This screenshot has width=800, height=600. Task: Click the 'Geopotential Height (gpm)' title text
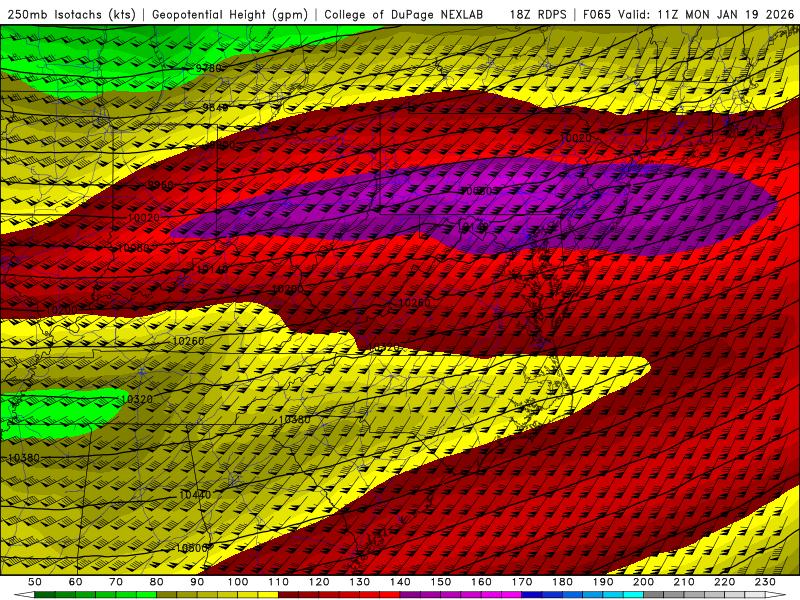point(230,14)
